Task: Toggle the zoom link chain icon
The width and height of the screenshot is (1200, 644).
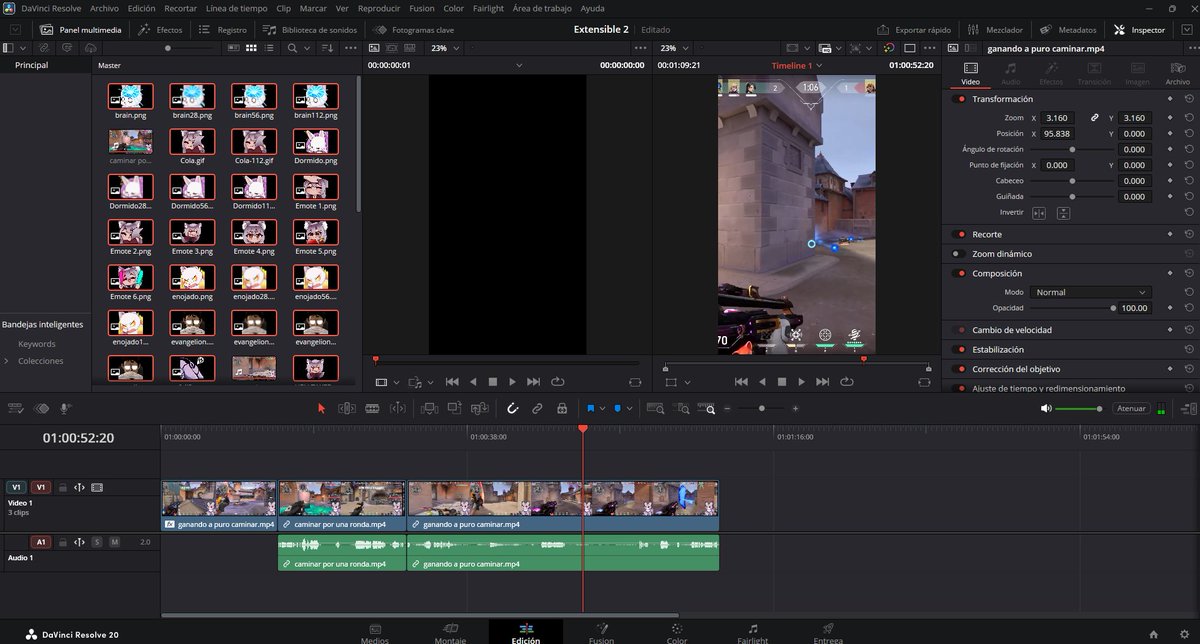Action: pyautogui.click(x=1095, y=118)
